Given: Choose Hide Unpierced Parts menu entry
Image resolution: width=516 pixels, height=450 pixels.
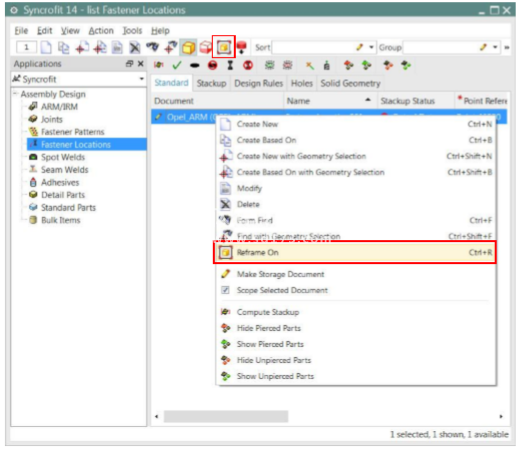Looking at the screenshot, I should [356, 360].
